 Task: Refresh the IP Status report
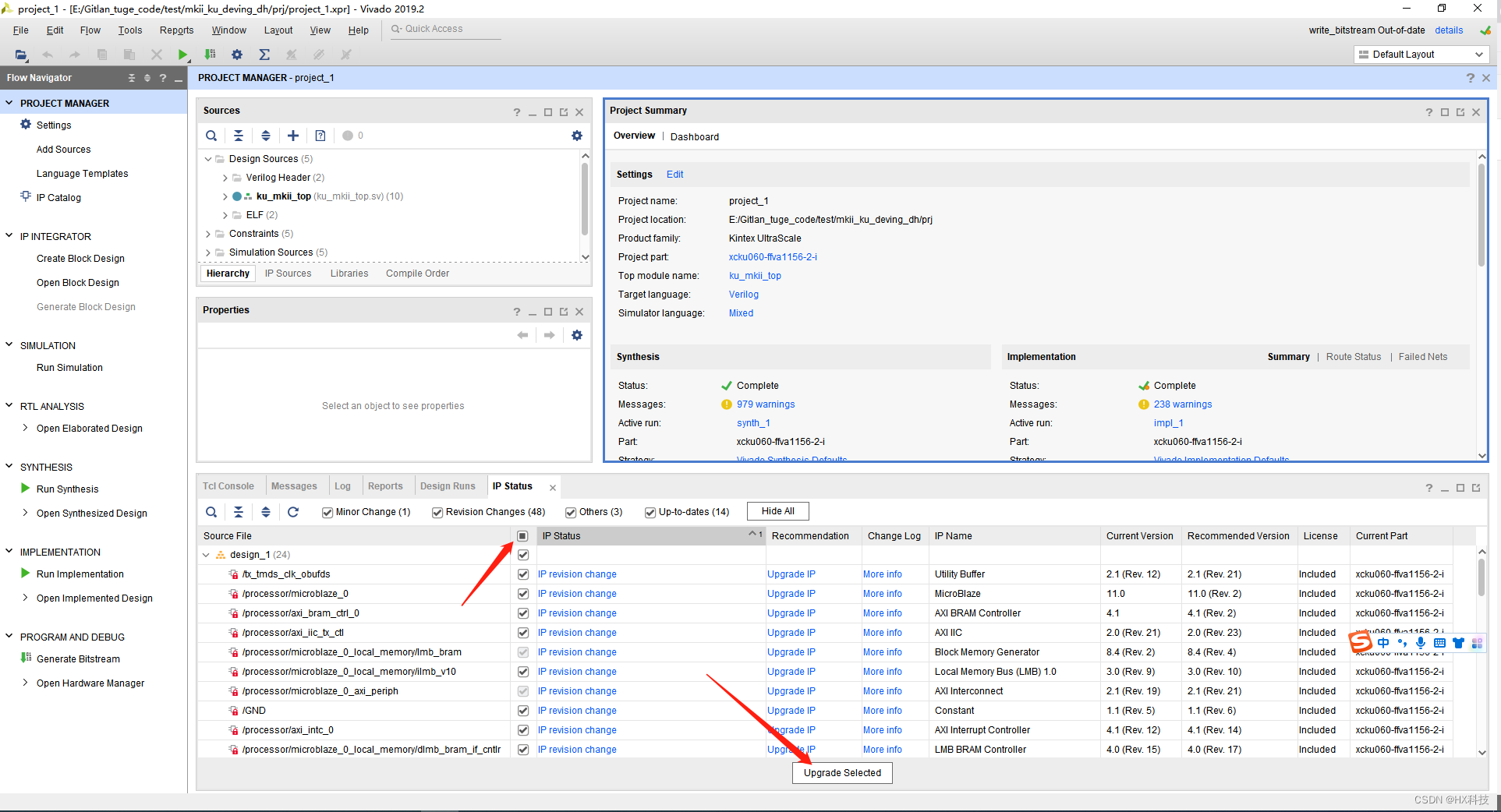pos(293,512)
